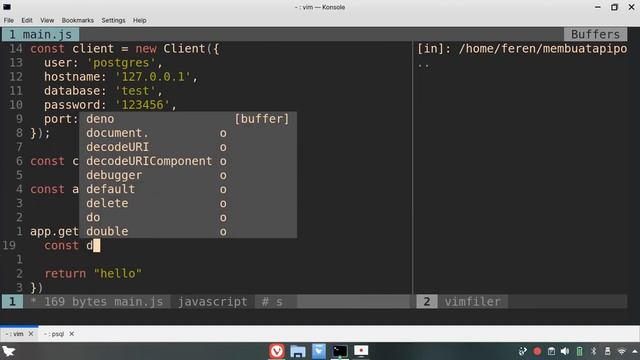
Task: Open the application launcher bird icon
Action: point(9,351)
